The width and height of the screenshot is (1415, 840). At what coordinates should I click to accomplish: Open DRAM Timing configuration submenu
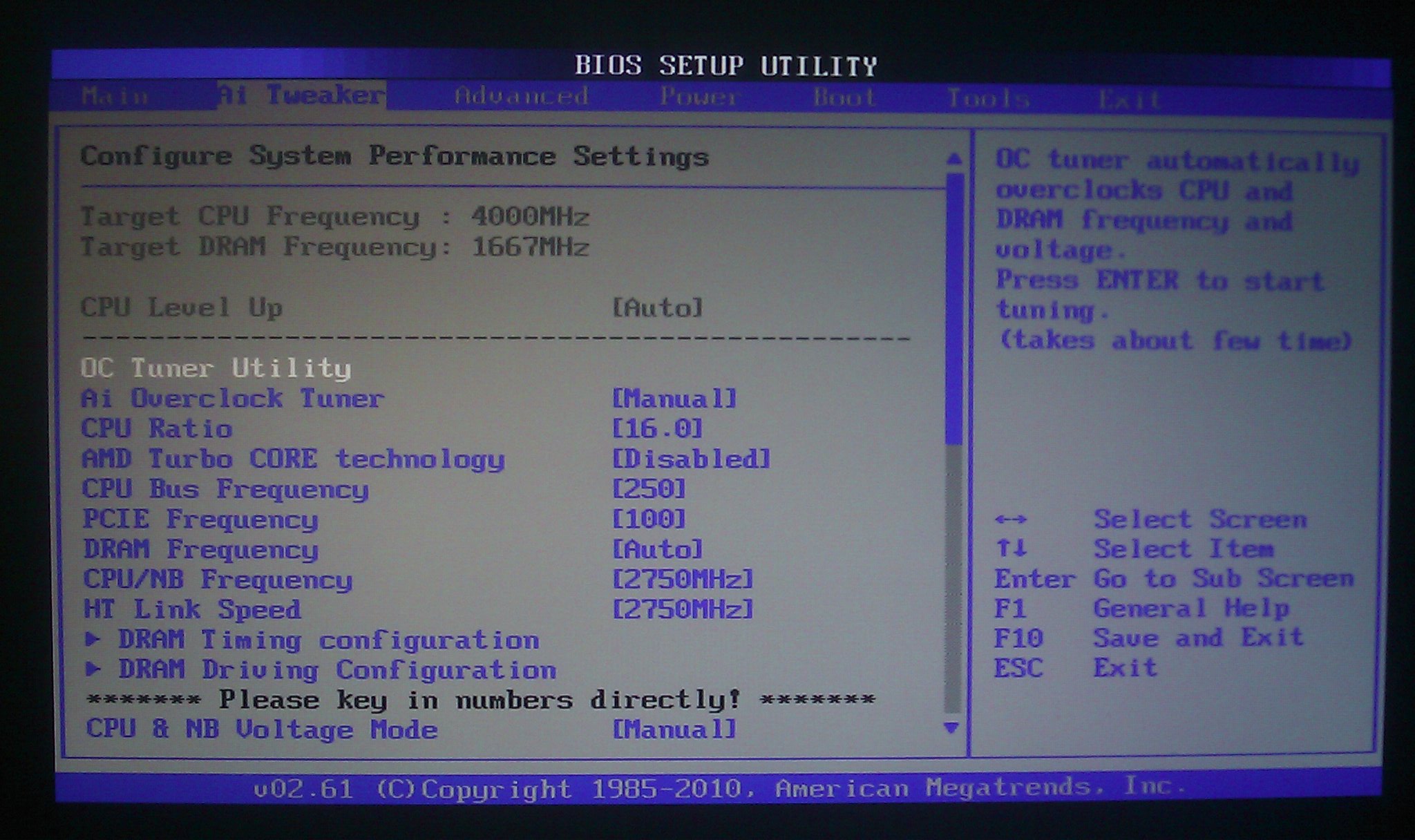[x=327, y=640]
